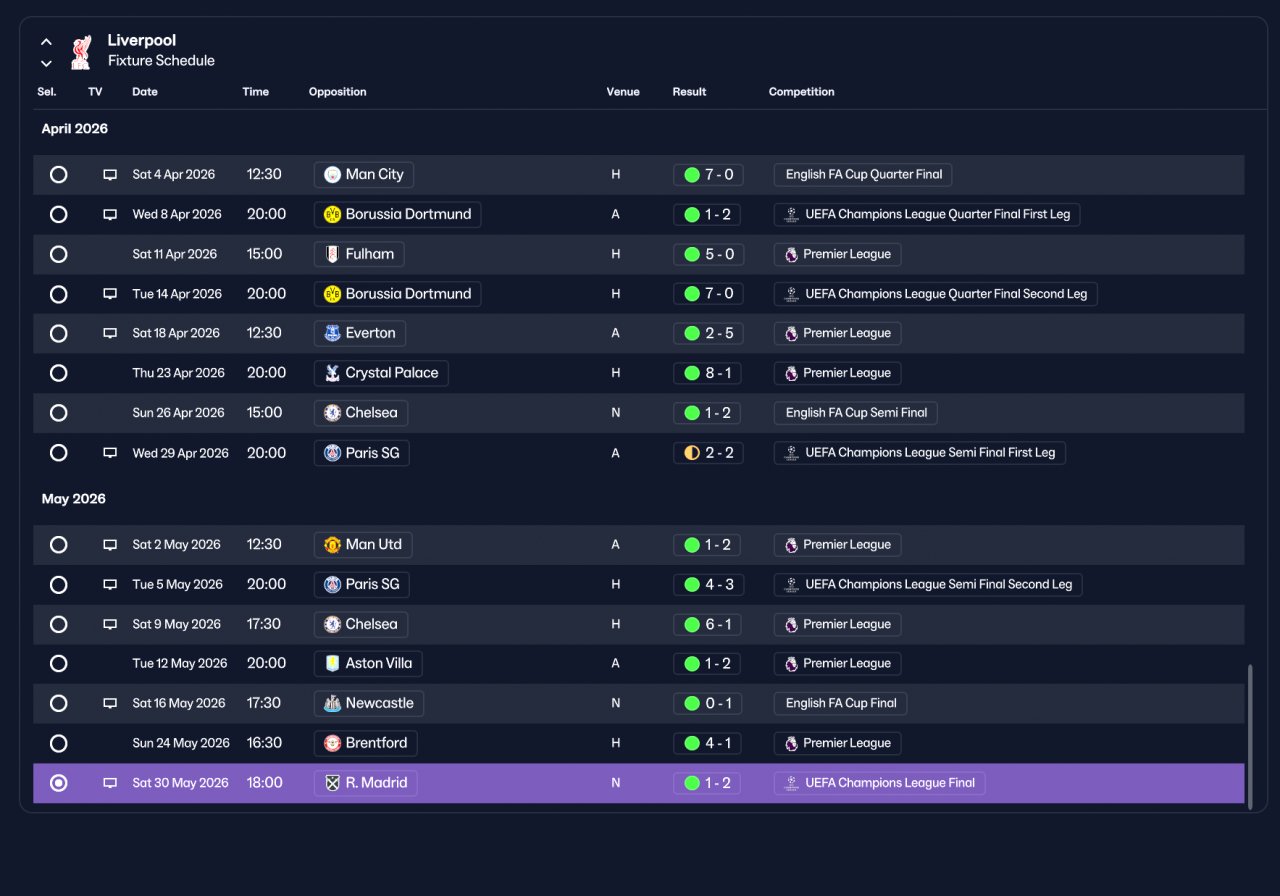Screen dimensions: 1280x896
Task: Open the Man Utd team button
Action: coord(363,545)
